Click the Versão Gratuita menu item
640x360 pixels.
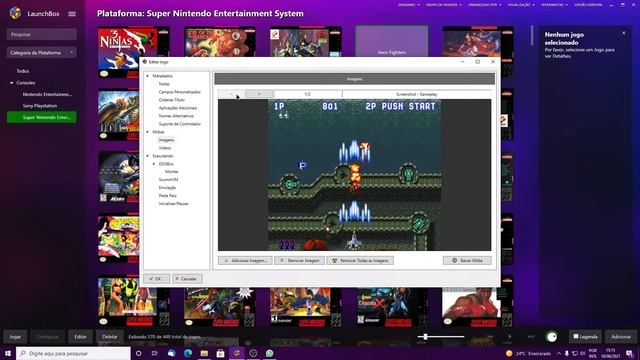[x=588, y=5]
